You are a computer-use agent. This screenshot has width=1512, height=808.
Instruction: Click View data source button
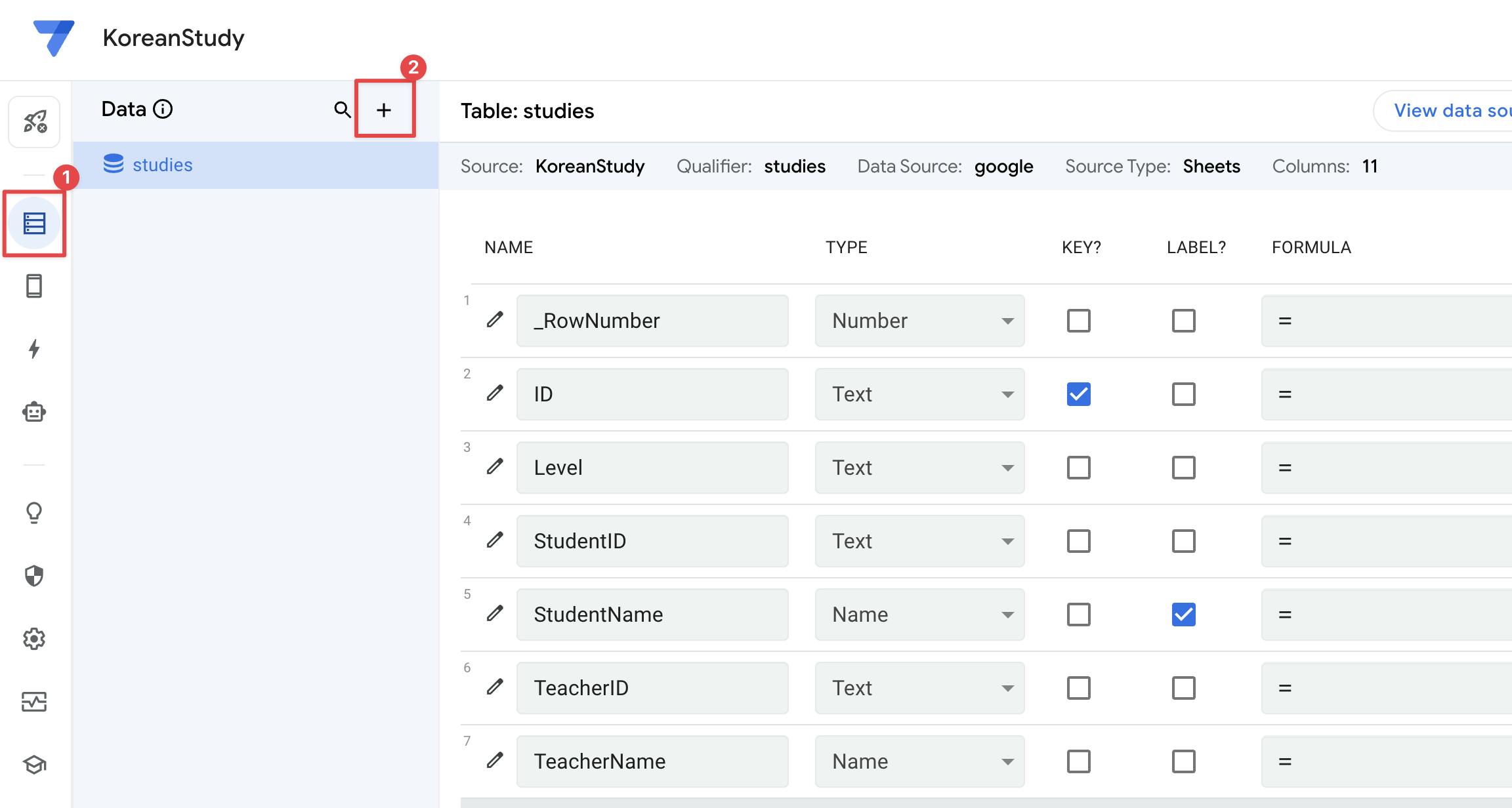point(1450,111)
